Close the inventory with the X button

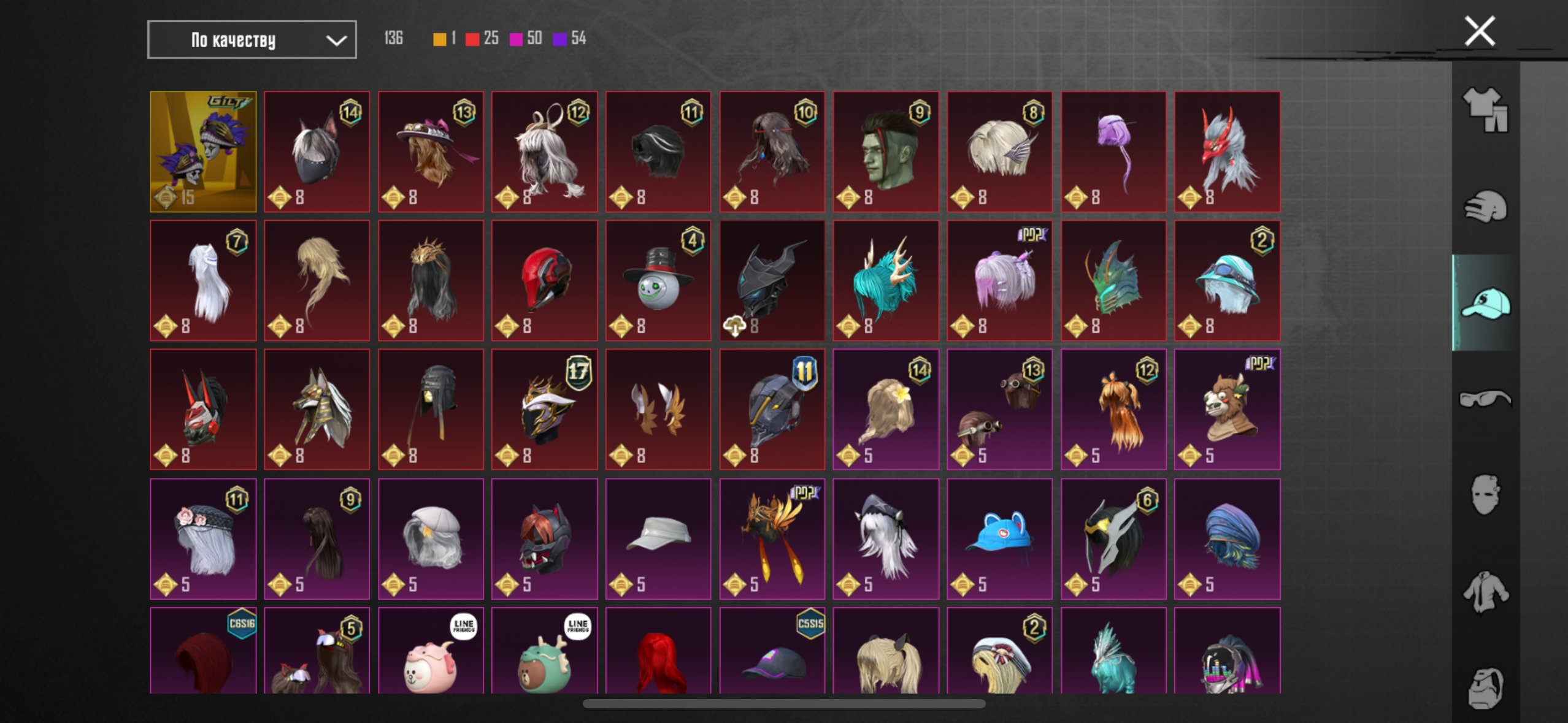coord(1480,31)
